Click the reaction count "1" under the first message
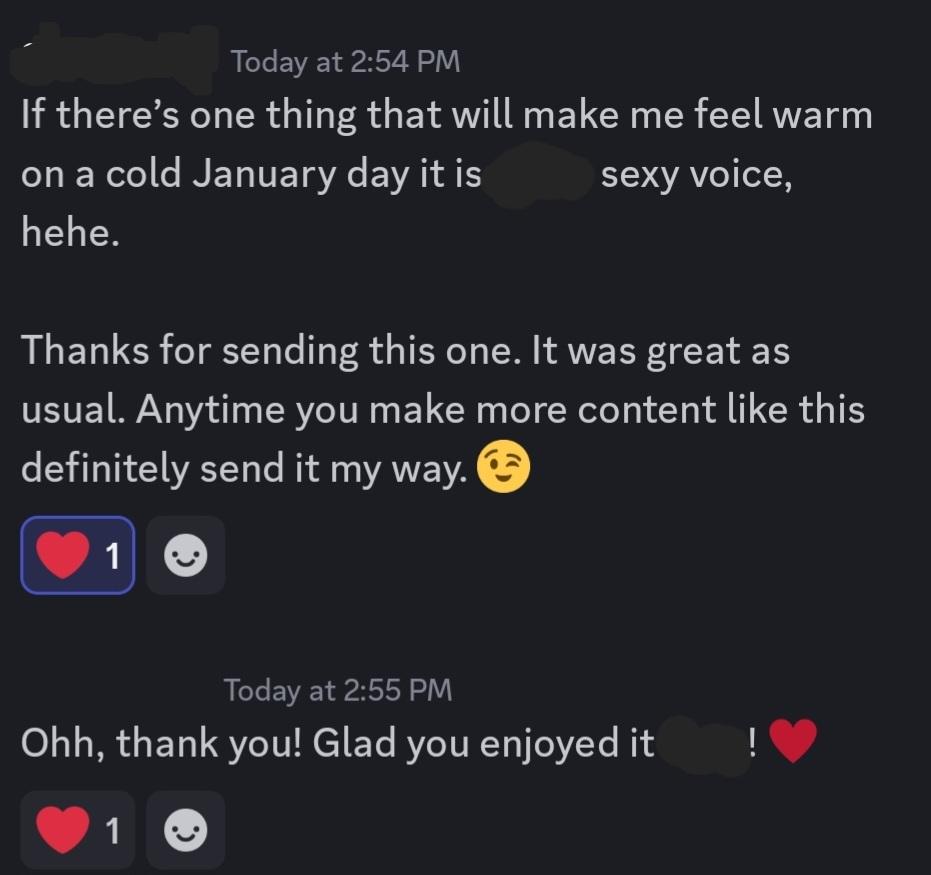 pos(112,557)
